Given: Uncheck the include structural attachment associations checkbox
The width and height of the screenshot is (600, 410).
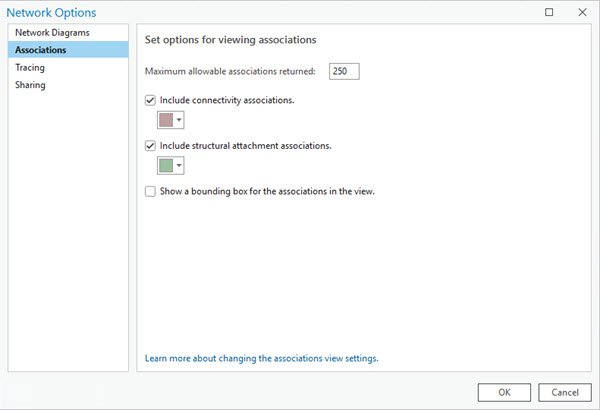Looking at the screenshot, I should coord(151,146).
